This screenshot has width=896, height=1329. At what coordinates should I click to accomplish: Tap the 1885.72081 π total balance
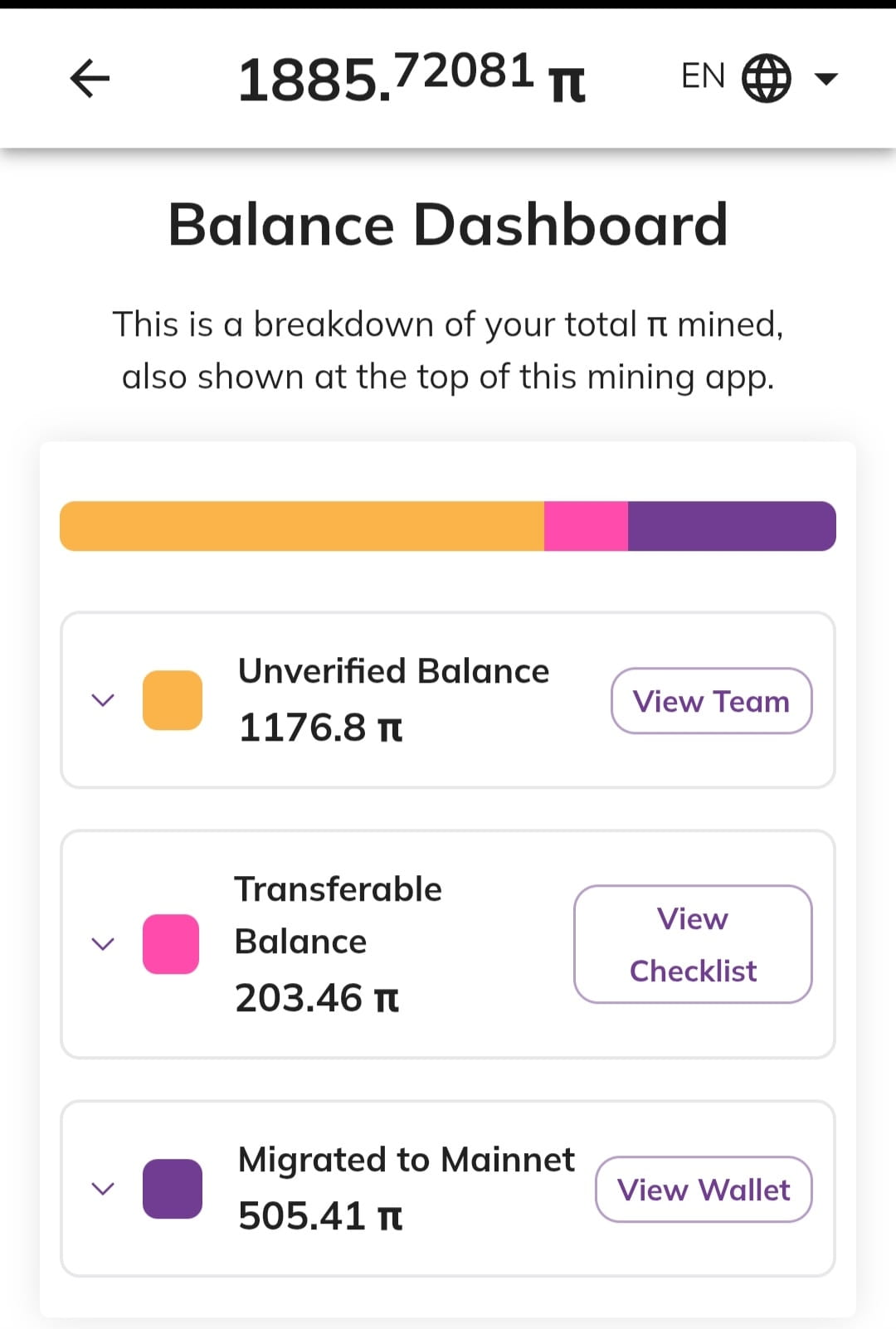pos(411,77)
